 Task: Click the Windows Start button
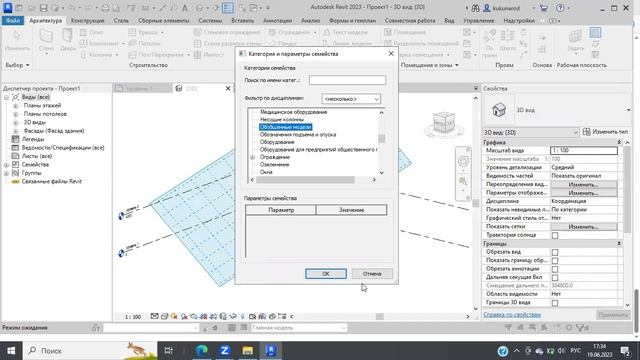coord(11,351)
